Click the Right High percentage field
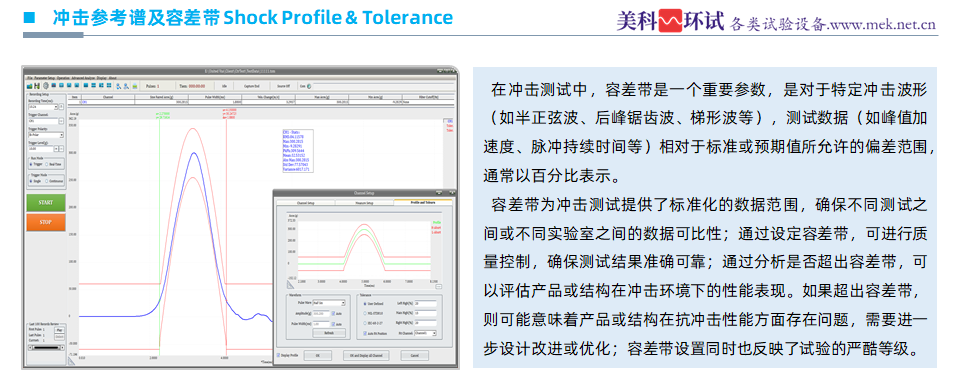Viewport: 953px width, 370px height. coord(425,323)
